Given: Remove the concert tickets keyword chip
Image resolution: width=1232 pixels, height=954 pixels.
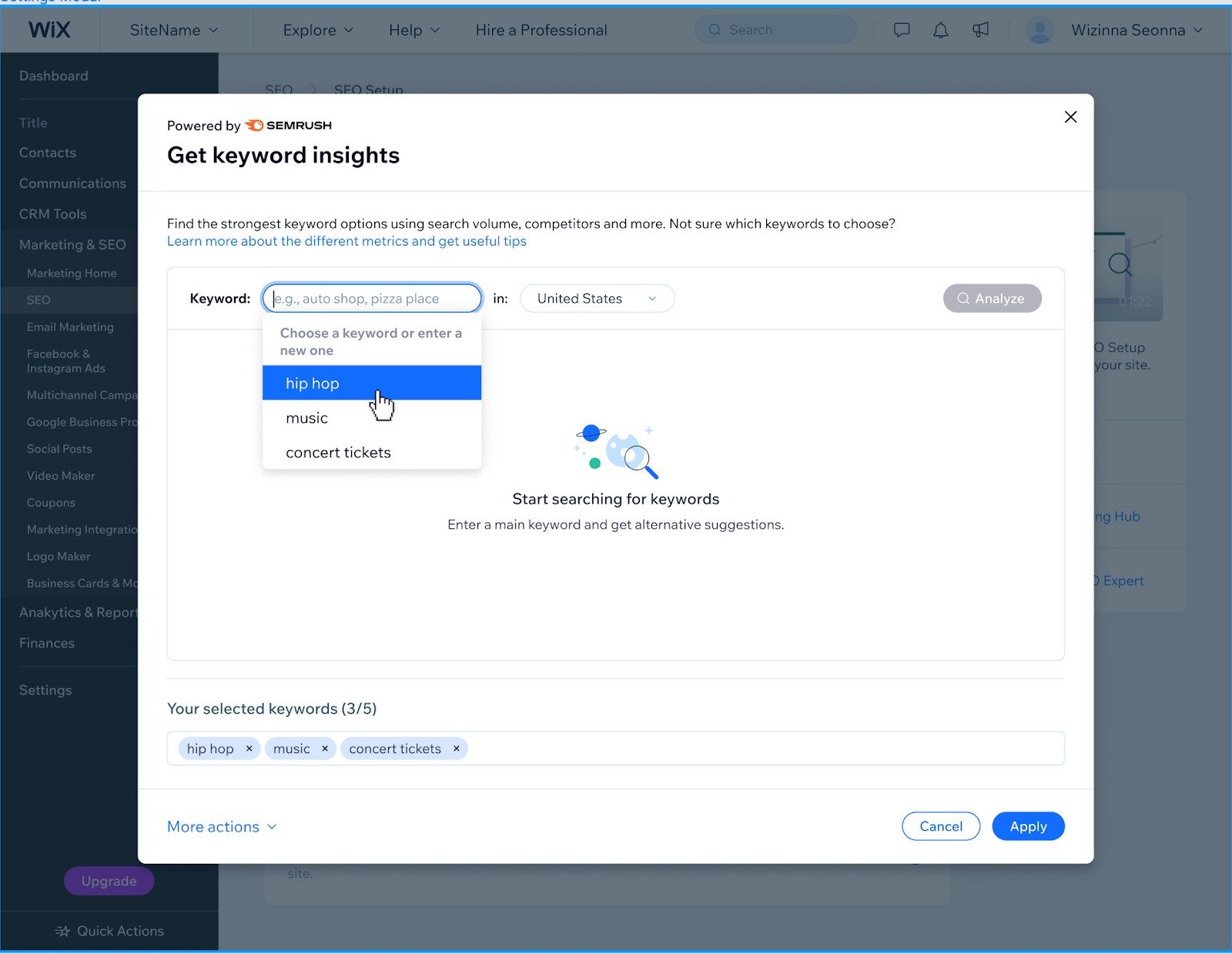Looking at the screenshot, I should [x=457, y=748].
